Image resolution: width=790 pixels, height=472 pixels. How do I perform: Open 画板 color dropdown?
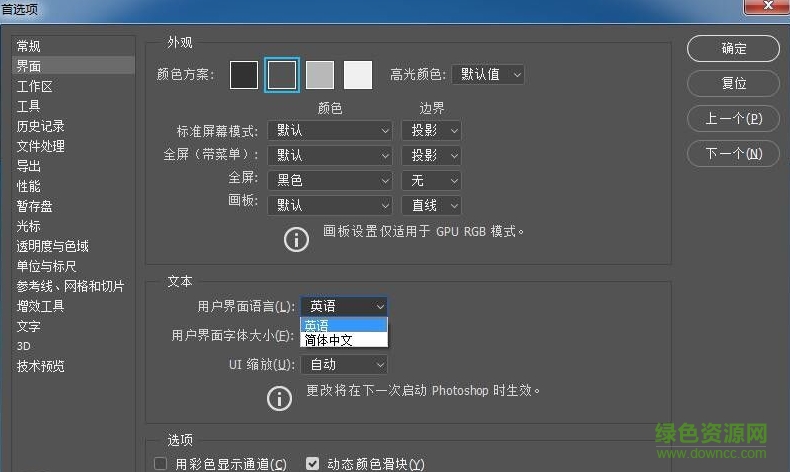click(330, 205)
